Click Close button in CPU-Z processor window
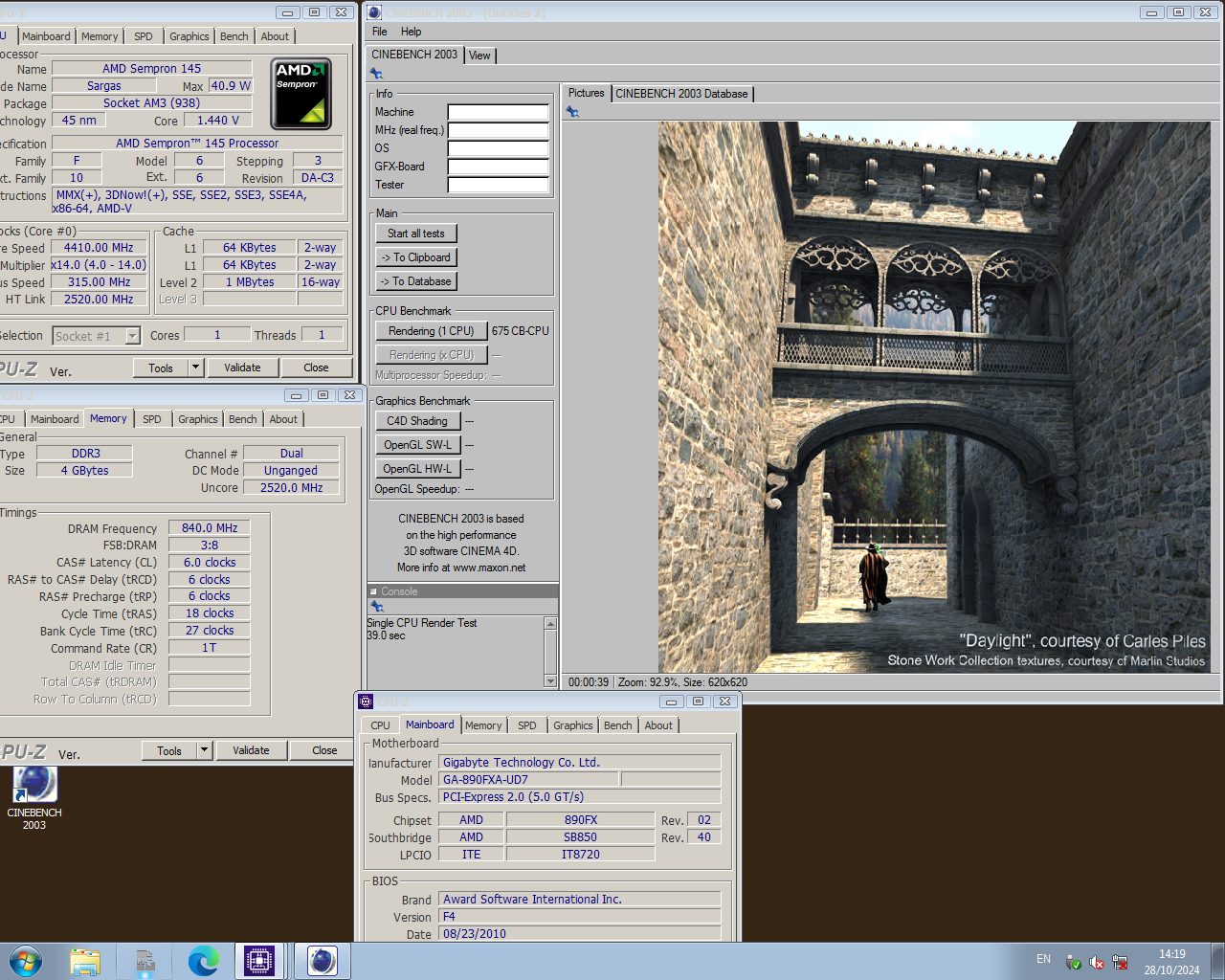Viewport: 1225px width, 980px height. 316,367
